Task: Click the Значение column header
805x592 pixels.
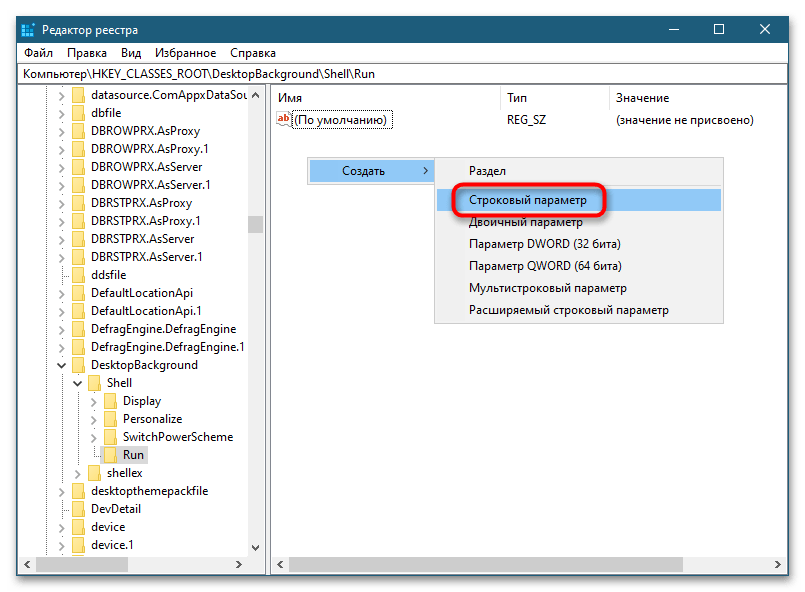Action: [642, 98]
